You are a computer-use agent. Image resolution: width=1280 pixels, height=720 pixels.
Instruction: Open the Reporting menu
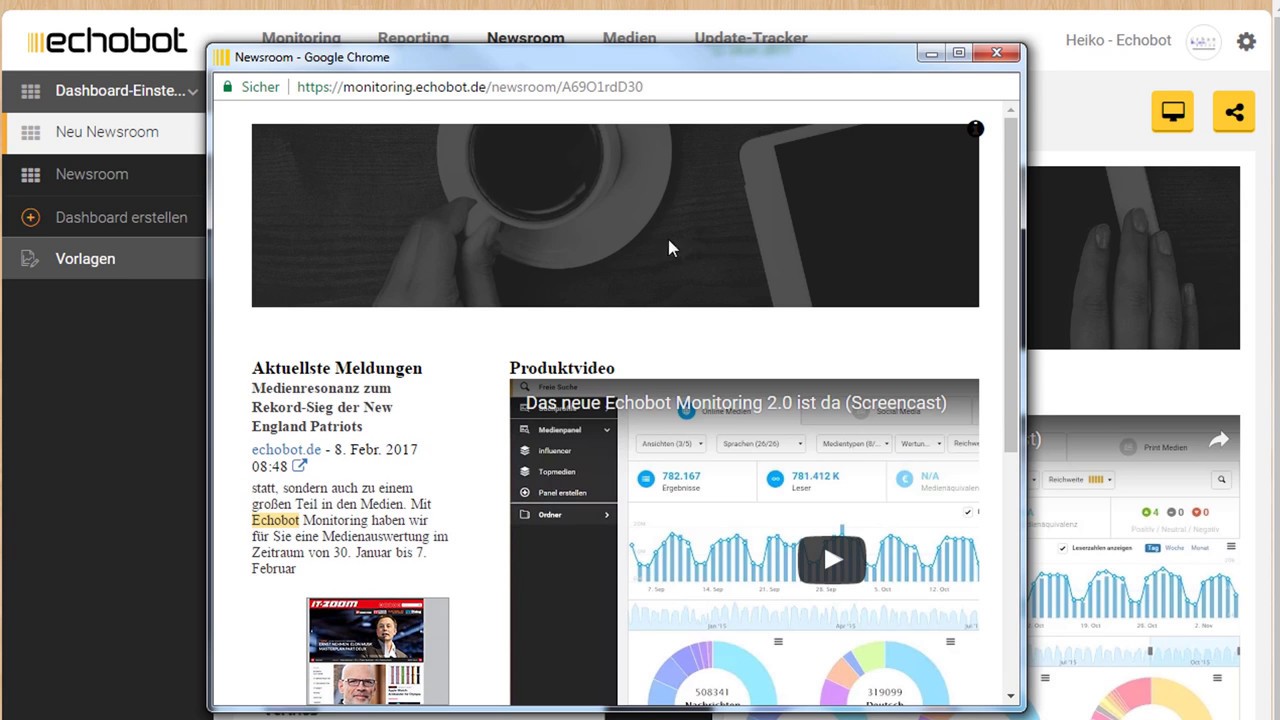[413, 38]
